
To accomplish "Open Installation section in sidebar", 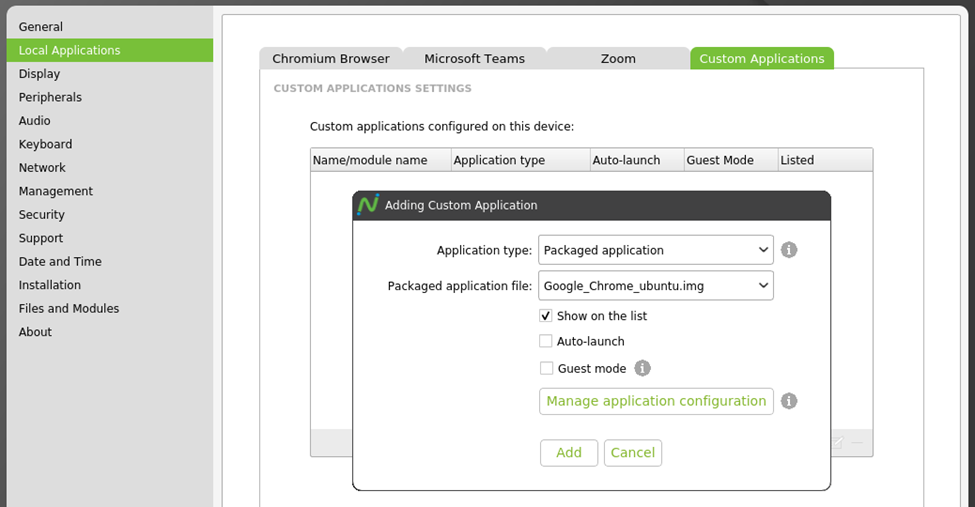I will 109,285.
